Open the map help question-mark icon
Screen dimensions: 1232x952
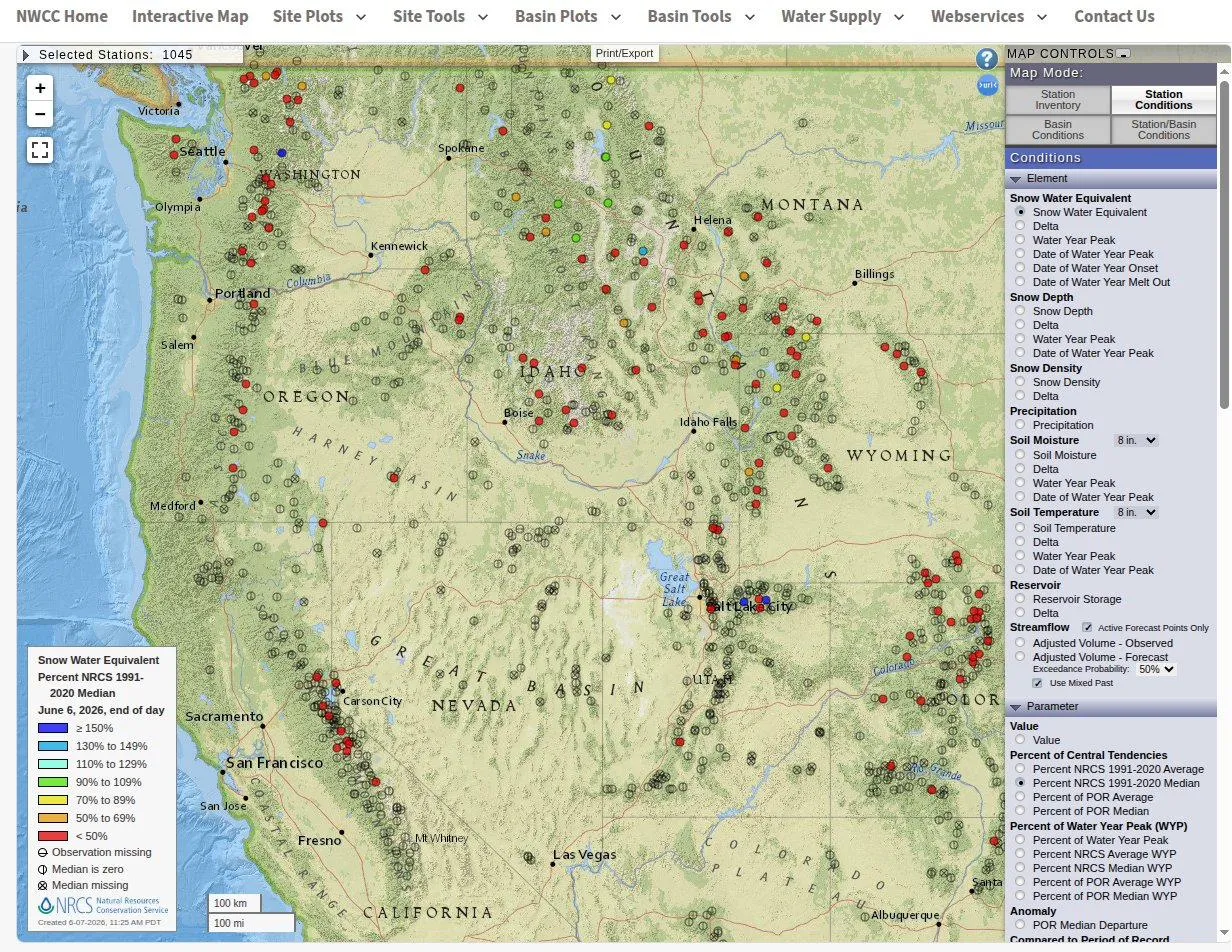pyautogui.click(x=987, y=59)
